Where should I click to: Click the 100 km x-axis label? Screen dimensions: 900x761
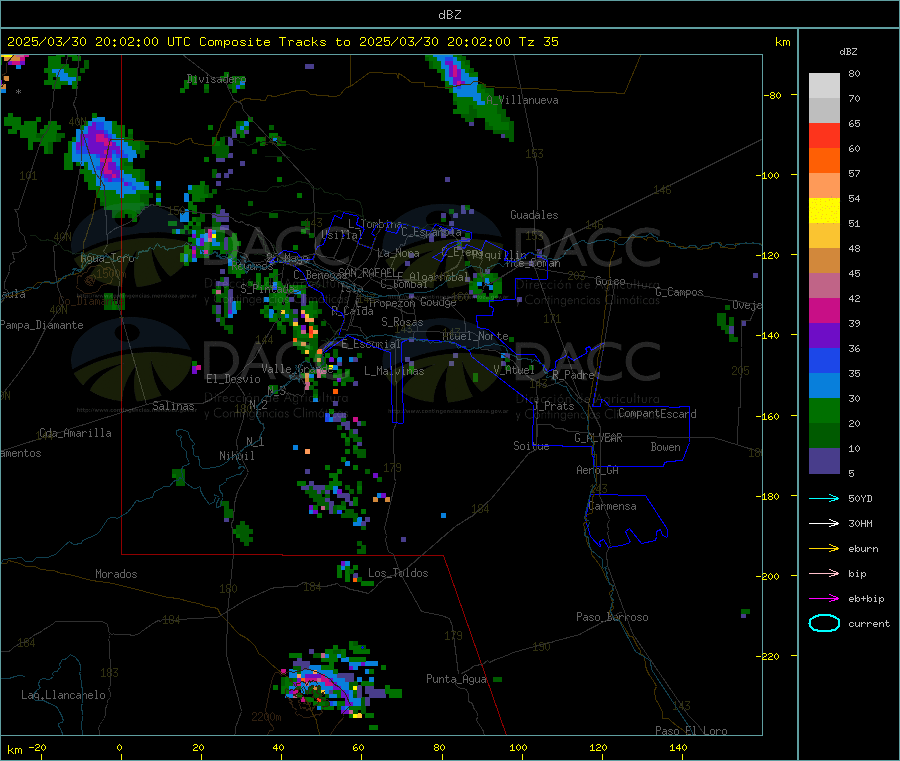pos(518,747)
